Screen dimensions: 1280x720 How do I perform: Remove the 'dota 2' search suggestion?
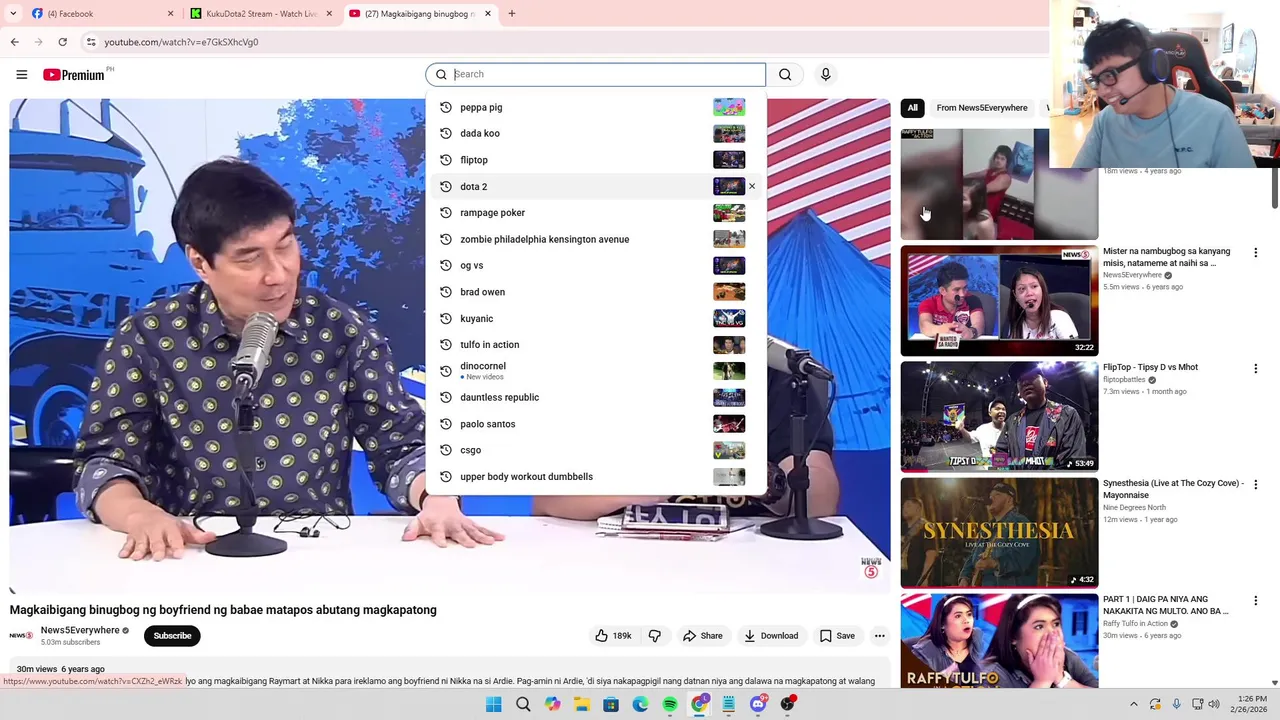pos(752,186)
